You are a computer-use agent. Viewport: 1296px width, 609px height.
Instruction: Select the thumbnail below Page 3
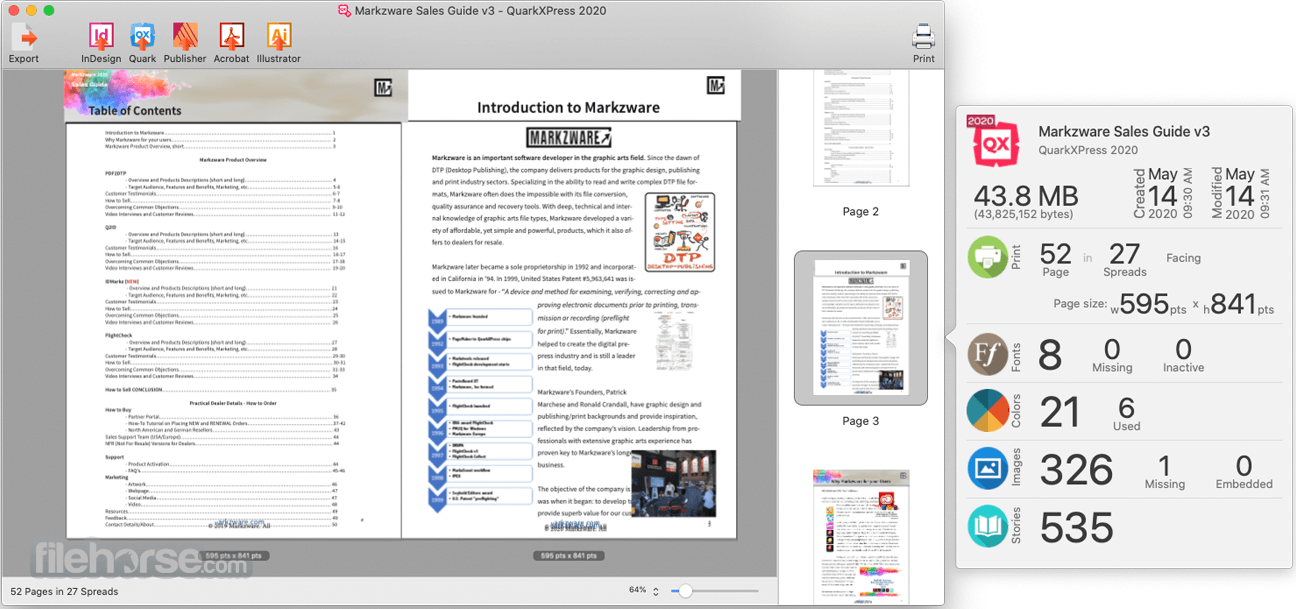click(860, 537)
